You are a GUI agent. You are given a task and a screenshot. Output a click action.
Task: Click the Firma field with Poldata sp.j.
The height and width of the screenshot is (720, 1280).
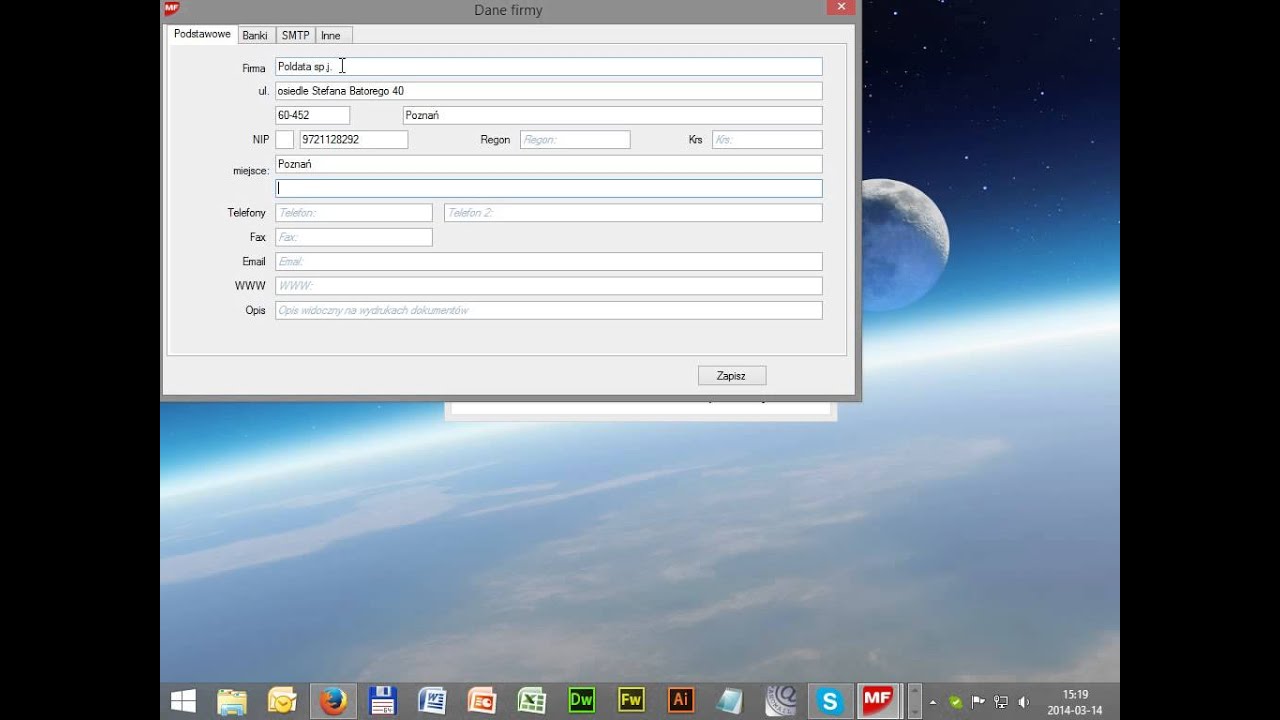pos(549,67)
